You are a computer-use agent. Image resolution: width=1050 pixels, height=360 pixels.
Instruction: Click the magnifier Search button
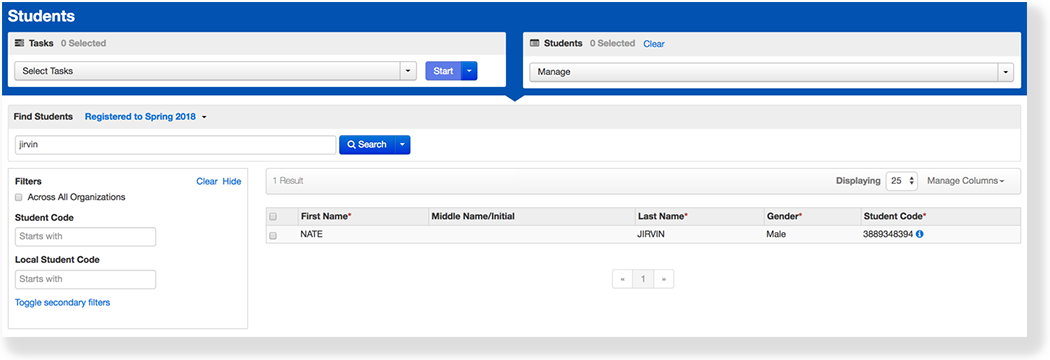point(367,145)
